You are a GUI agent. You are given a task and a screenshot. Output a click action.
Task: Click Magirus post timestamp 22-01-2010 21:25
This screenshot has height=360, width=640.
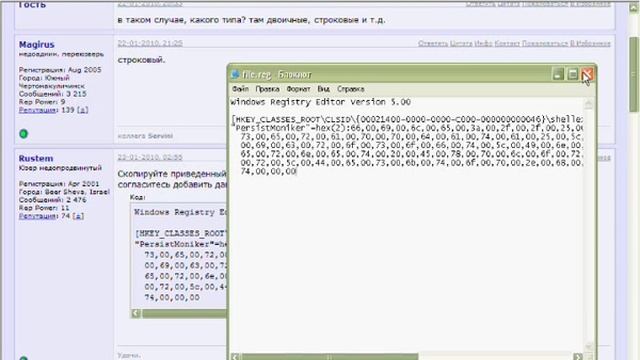[x=150, y=43]
